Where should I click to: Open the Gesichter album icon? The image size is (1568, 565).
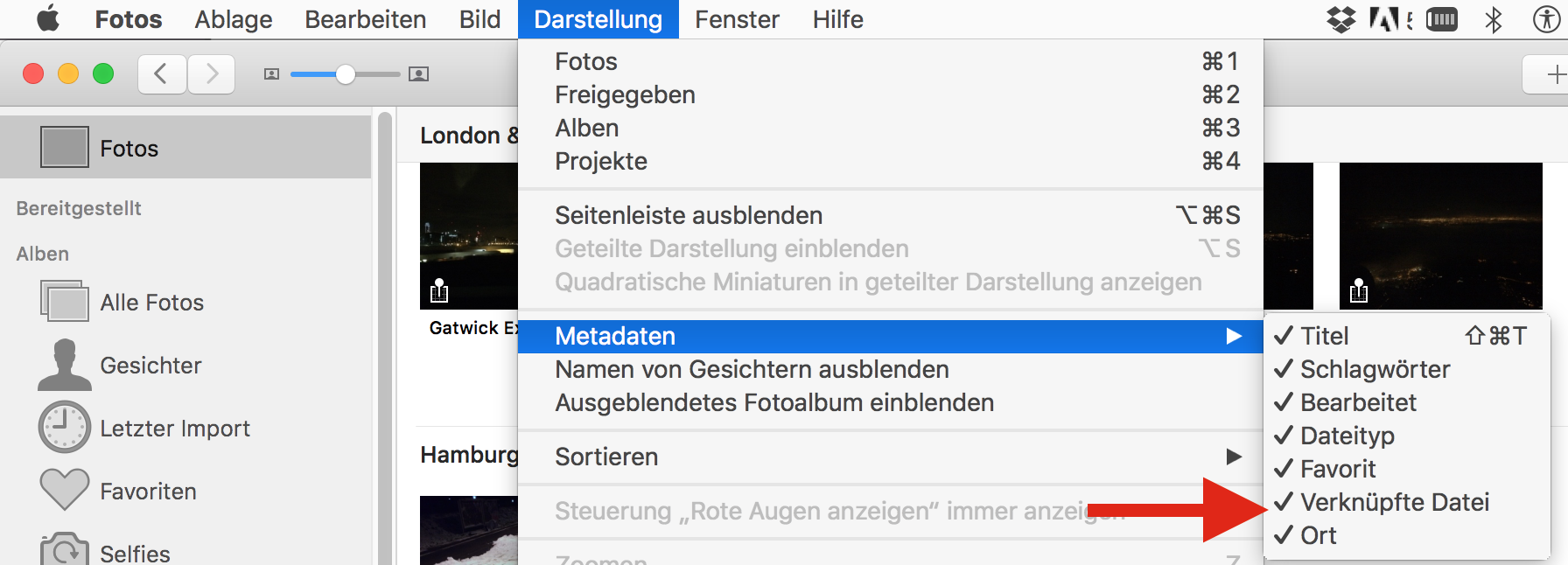pos(64,366)
